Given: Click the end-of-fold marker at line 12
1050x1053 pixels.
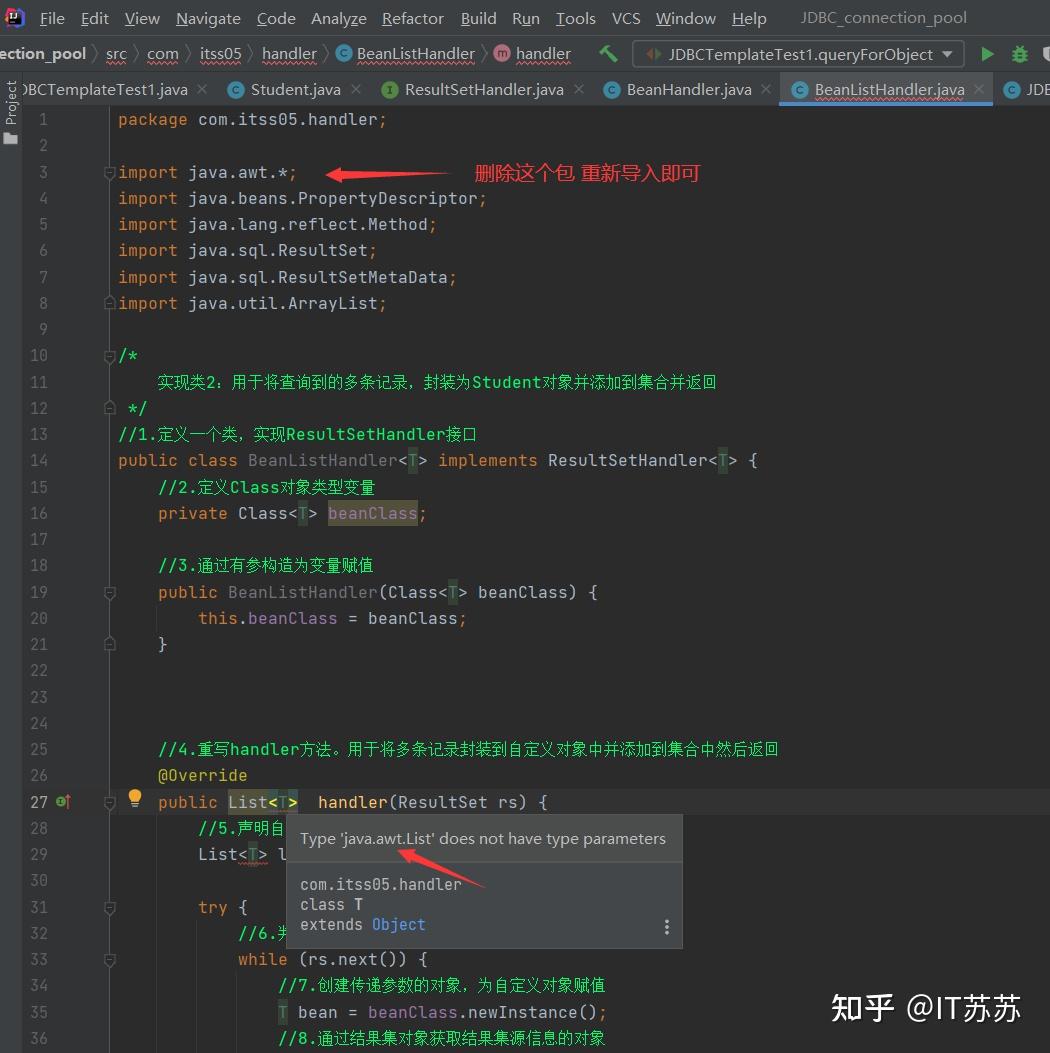Looking at the screenshot, I should 110,408.
